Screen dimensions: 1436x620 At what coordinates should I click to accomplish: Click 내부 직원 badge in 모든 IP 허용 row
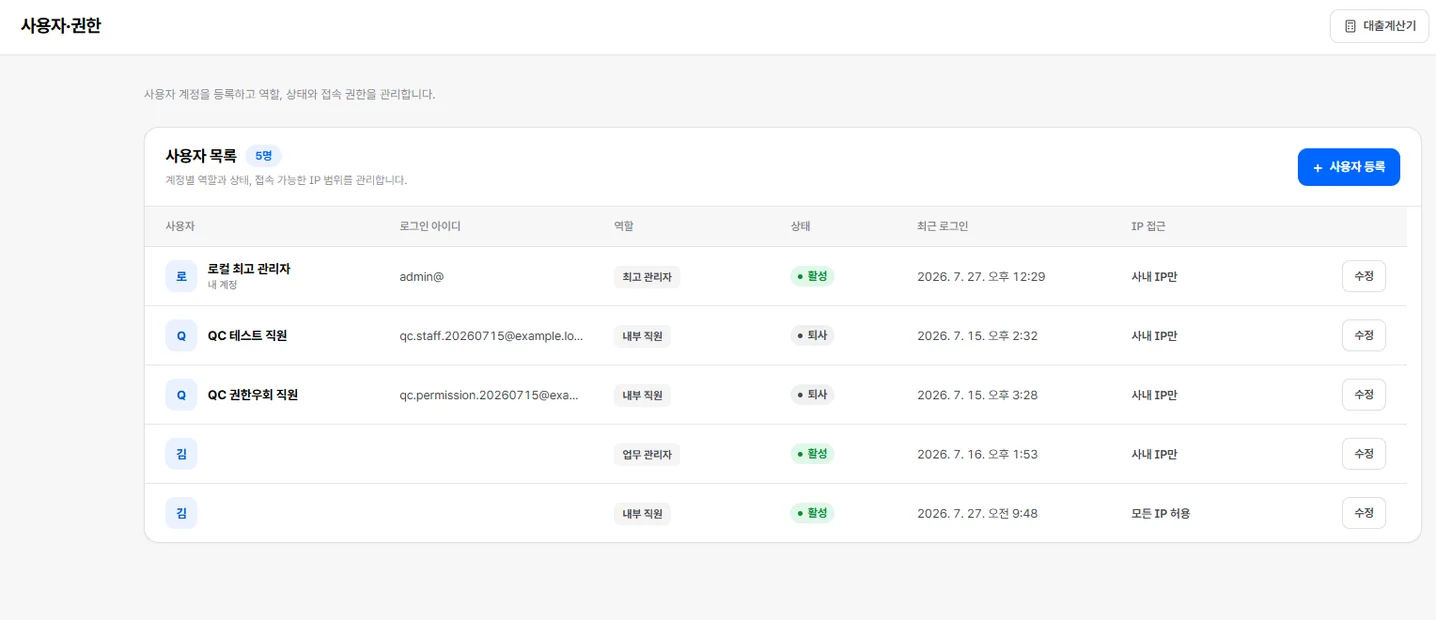[642, 513]
